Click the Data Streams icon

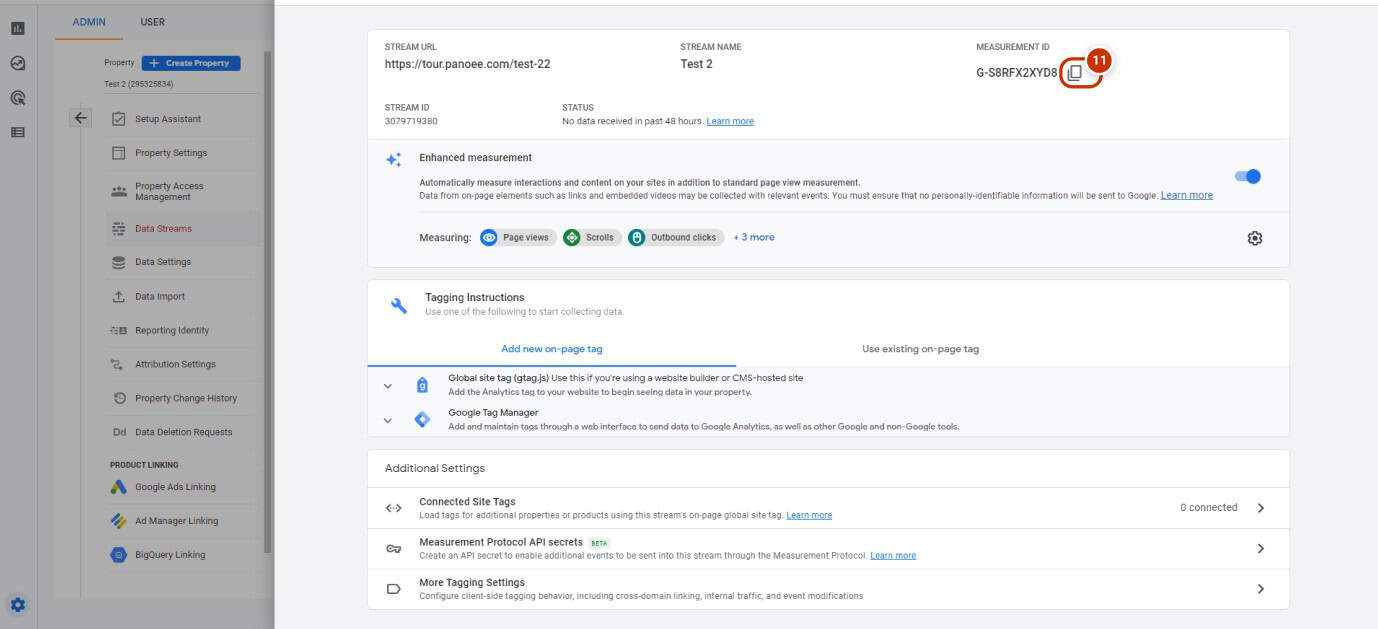click(119, 228)
